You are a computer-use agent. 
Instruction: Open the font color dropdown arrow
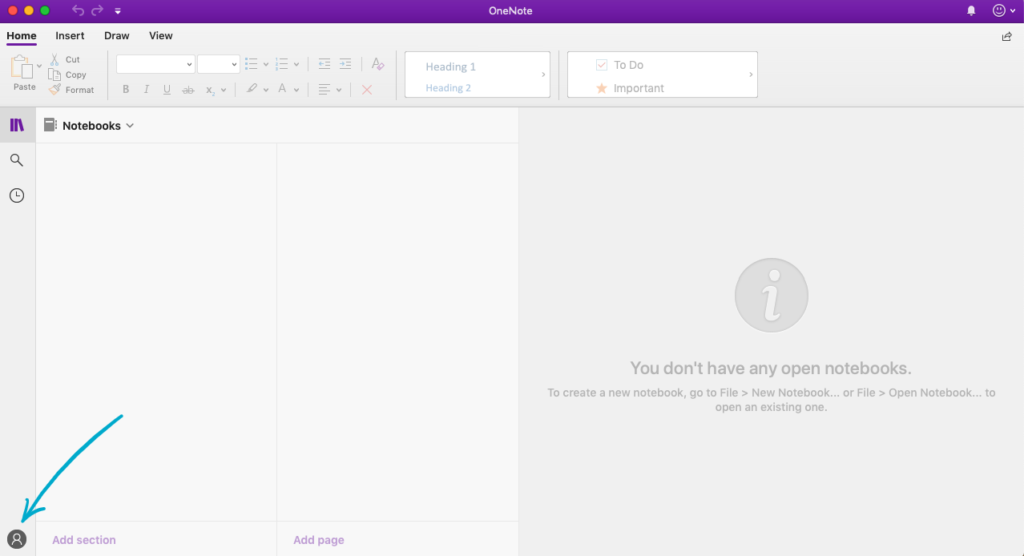point(297,90)
